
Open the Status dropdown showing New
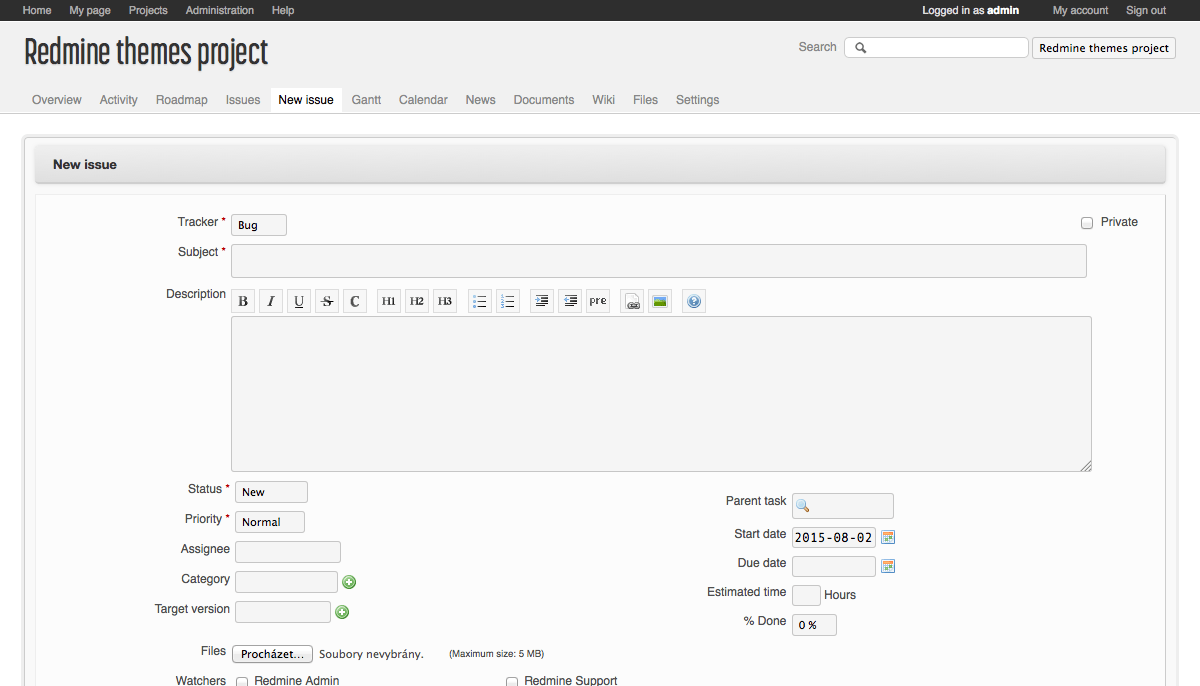pyautogui.click(x=271, y=492)
